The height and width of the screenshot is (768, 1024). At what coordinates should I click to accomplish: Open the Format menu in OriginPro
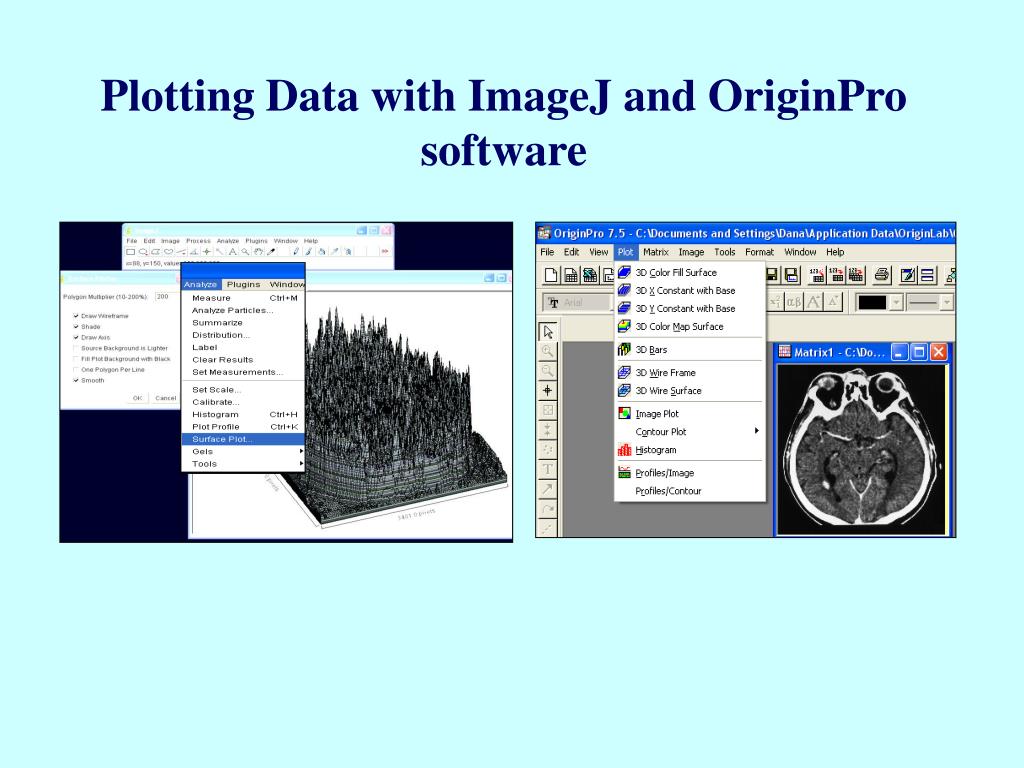point(759,252)
